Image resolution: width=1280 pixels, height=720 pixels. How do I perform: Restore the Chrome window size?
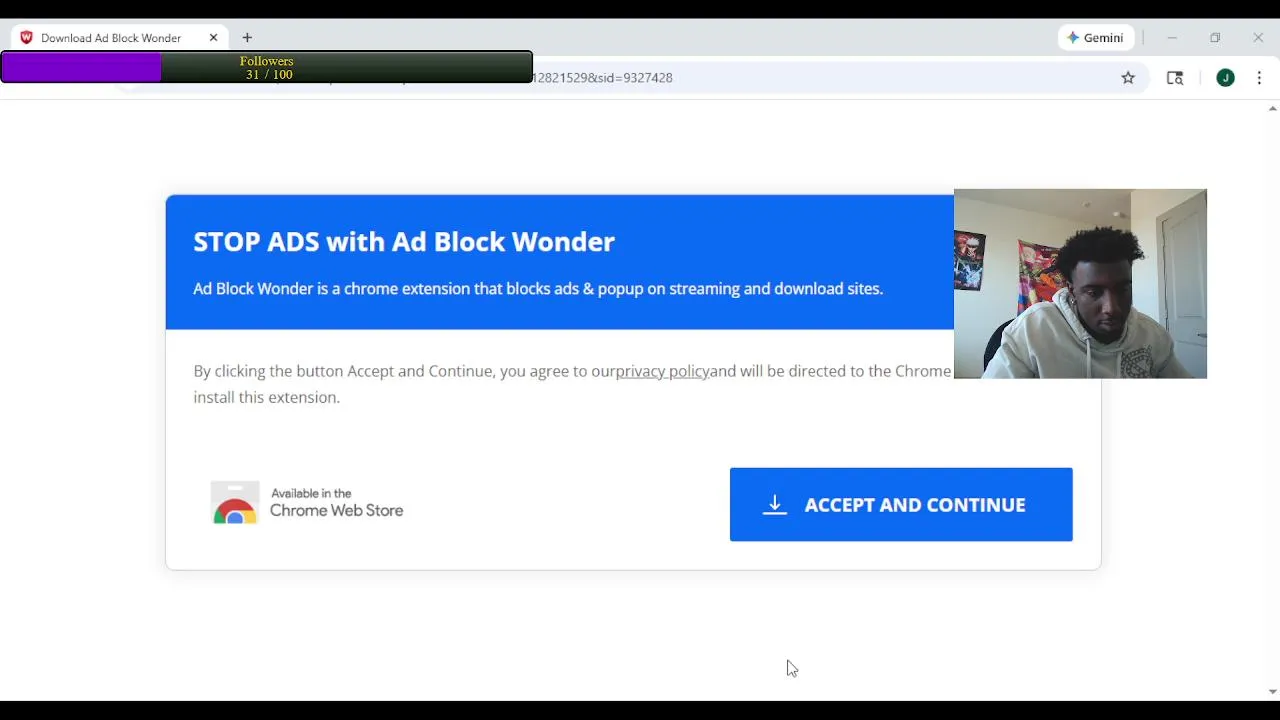click(1215, 38)
